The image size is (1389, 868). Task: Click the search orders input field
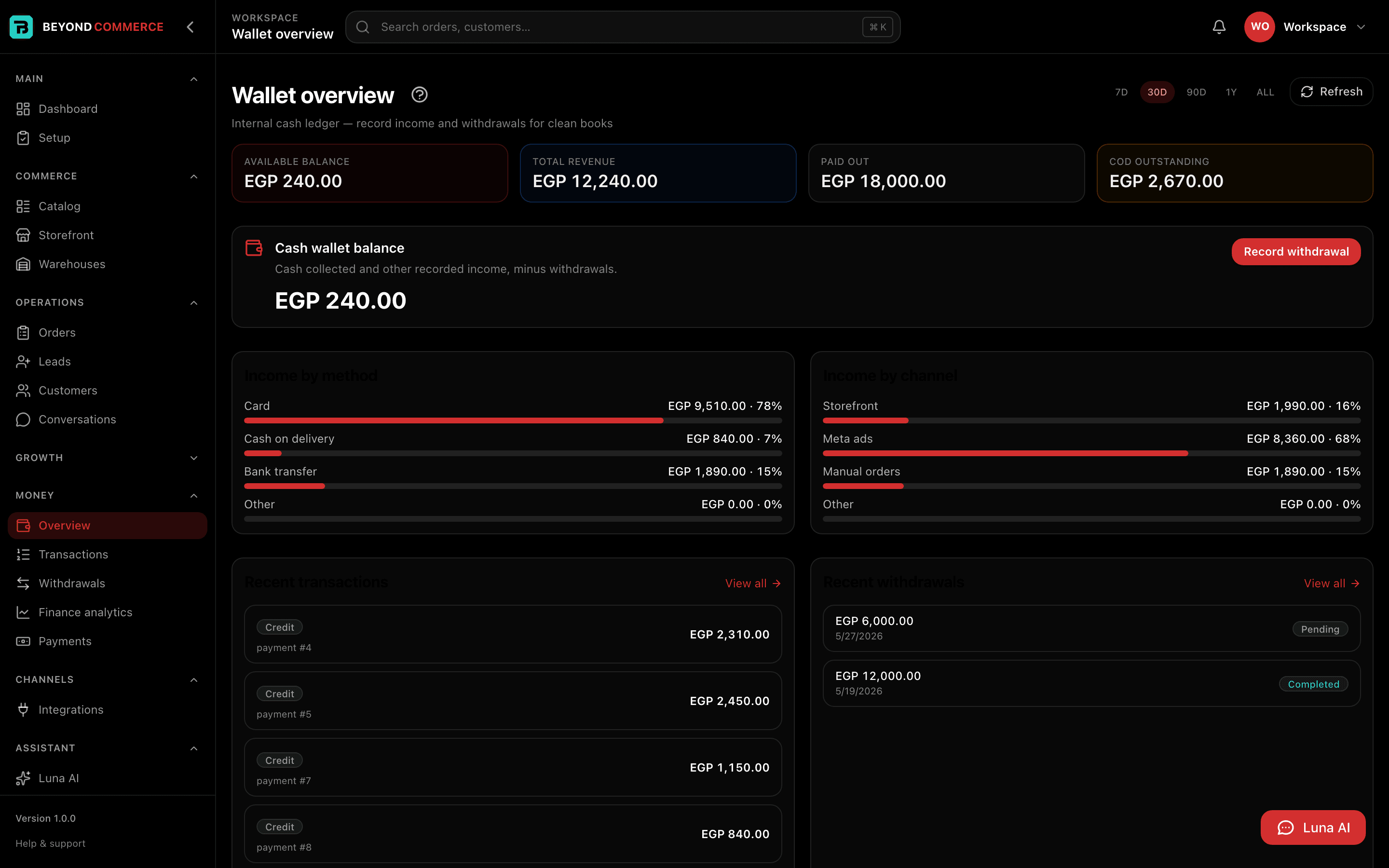coord(623,27)
